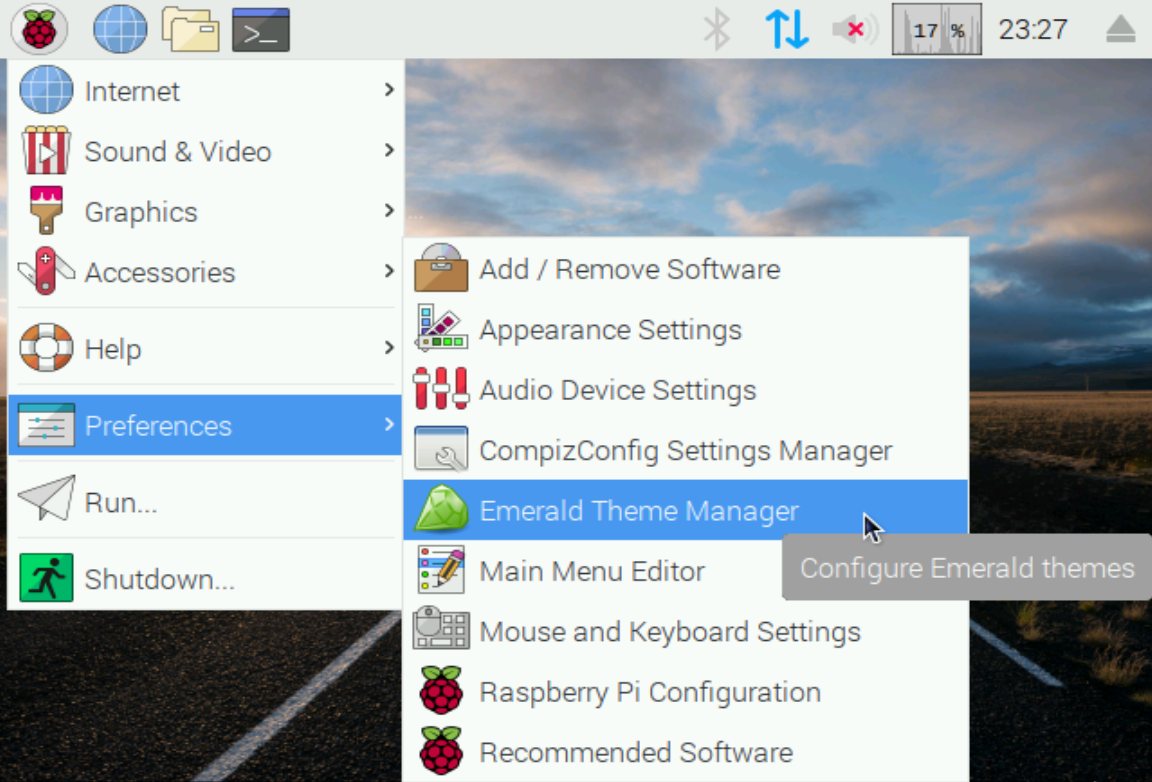Click the CPU usage monitor showing 17%

[x=937, y=29]
